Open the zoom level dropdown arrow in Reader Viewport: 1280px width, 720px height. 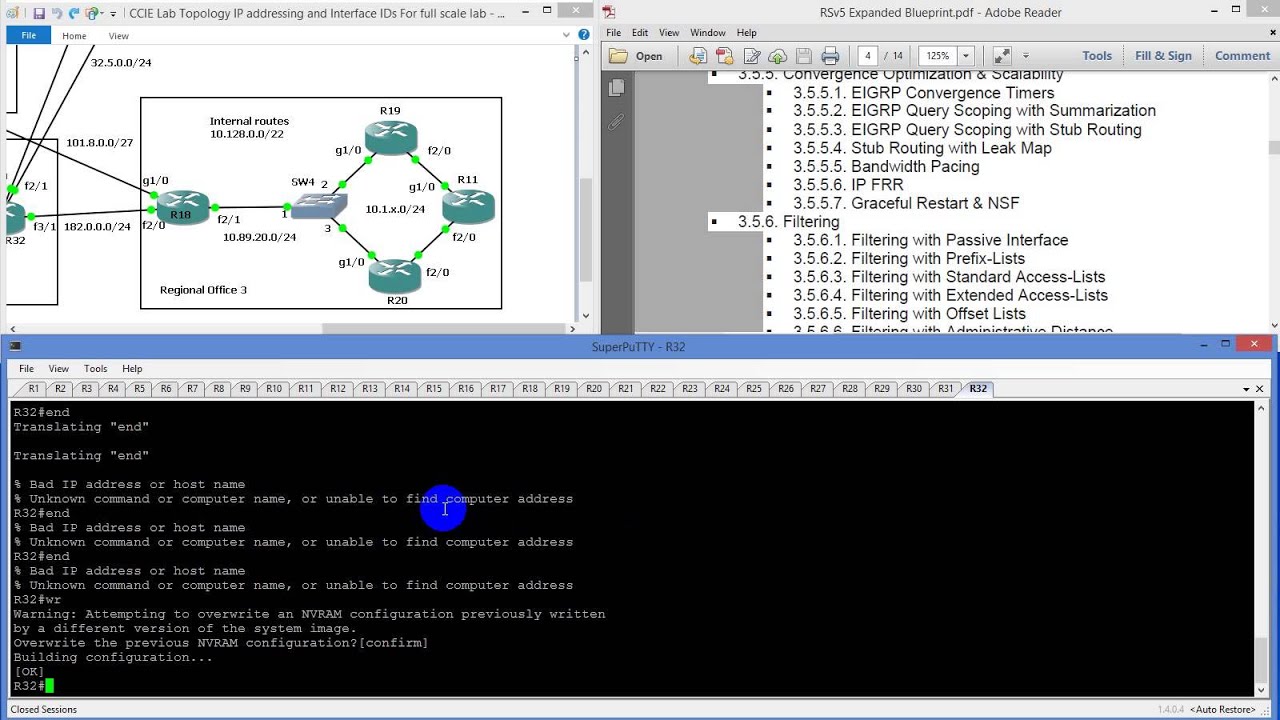point(966,56)
